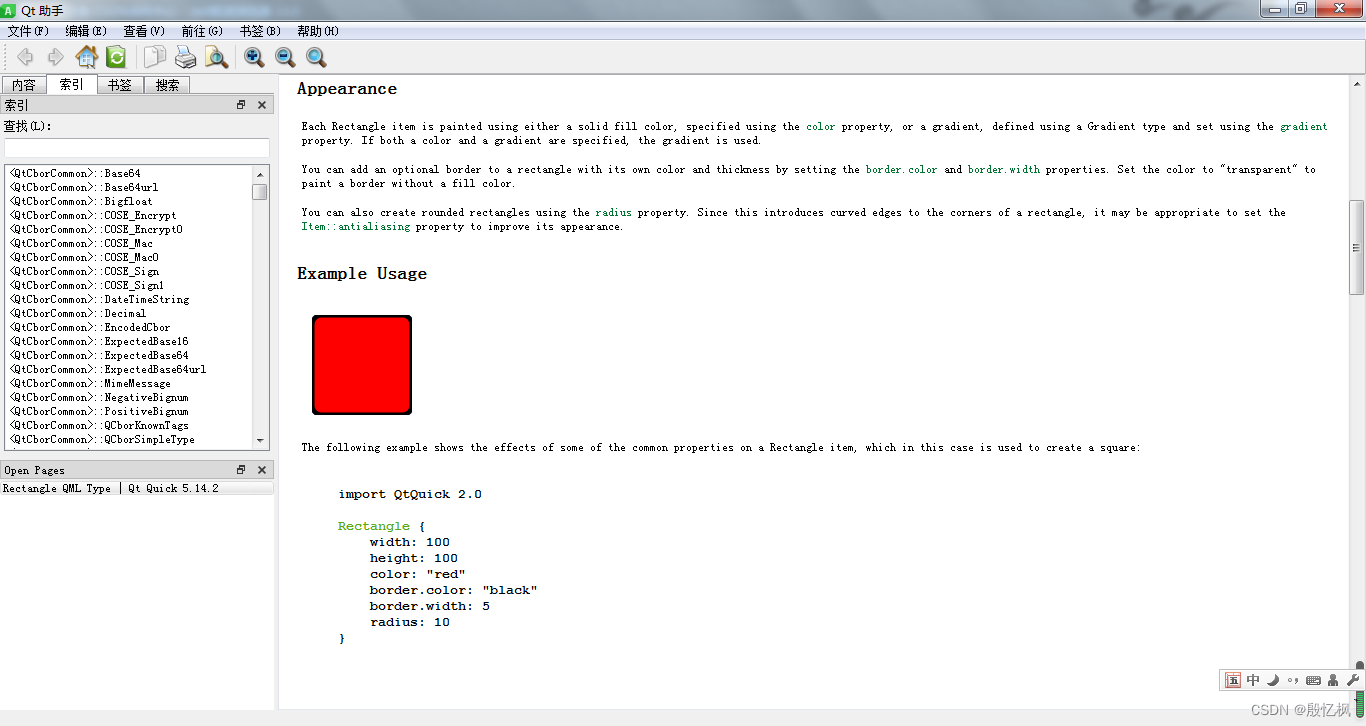
Task: Sync with table of contents icon
Action: [x=116, y=57]
